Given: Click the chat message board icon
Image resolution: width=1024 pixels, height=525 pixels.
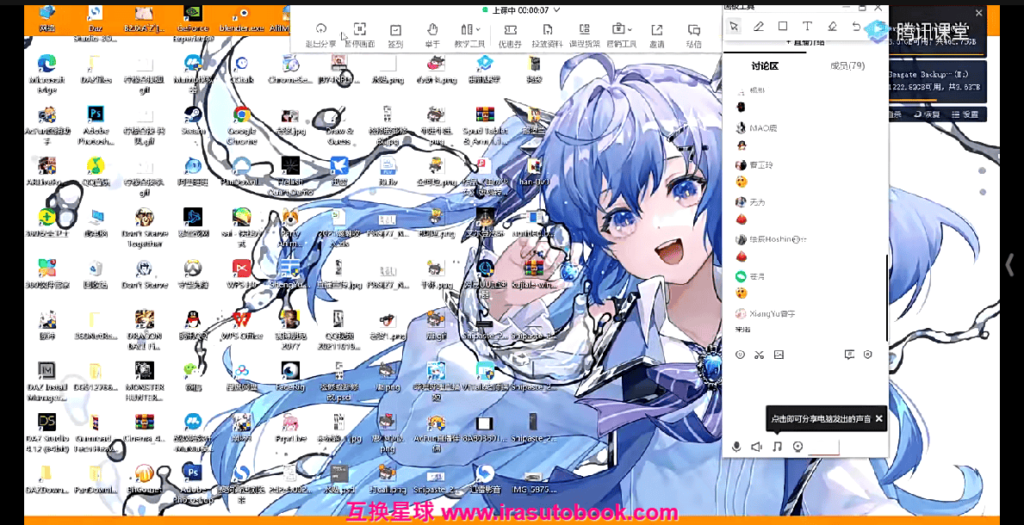Looking at the screenshot, I should coord(849,355).
